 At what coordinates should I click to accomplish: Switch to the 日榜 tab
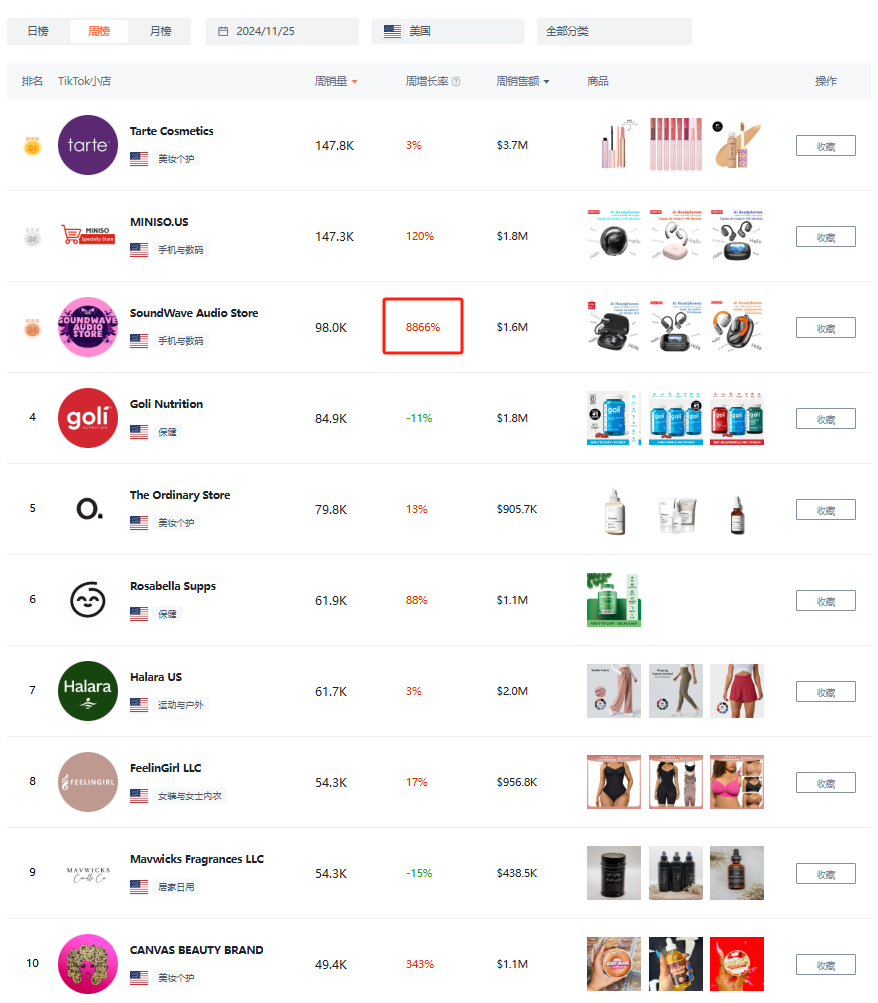[x=38, y=31]
